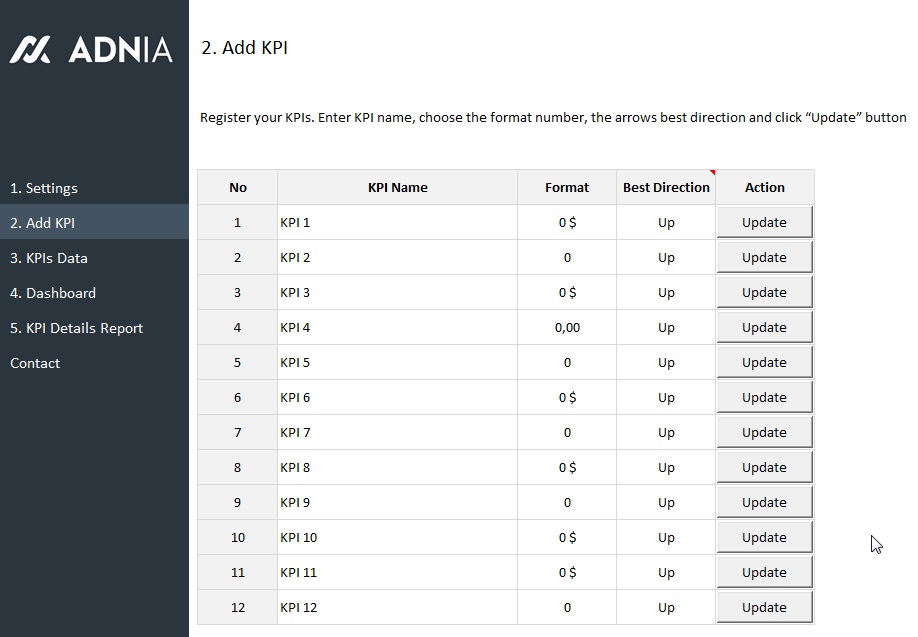Select the KPI 1 name cell
Image resolution: width=918 pixels, height=637 pixels.
[397, 223]
